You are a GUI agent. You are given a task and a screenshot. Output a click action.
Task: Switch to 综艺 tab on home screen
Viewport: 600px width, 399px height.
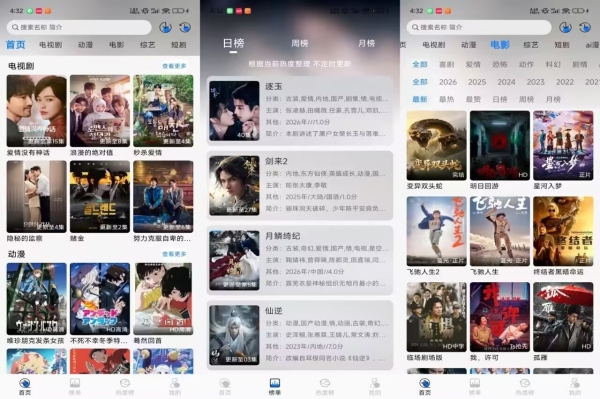[x=147, y=45]
